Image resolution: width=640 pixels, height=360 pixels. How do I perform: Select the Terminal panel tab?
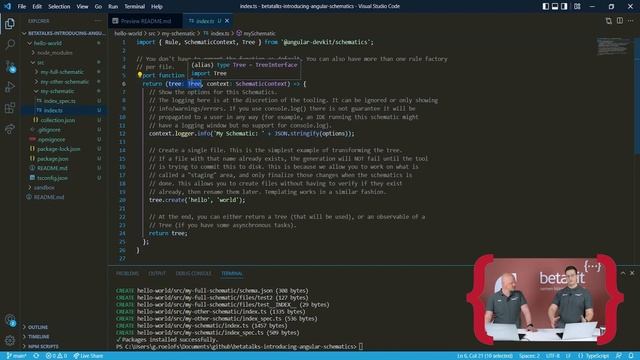232,273
